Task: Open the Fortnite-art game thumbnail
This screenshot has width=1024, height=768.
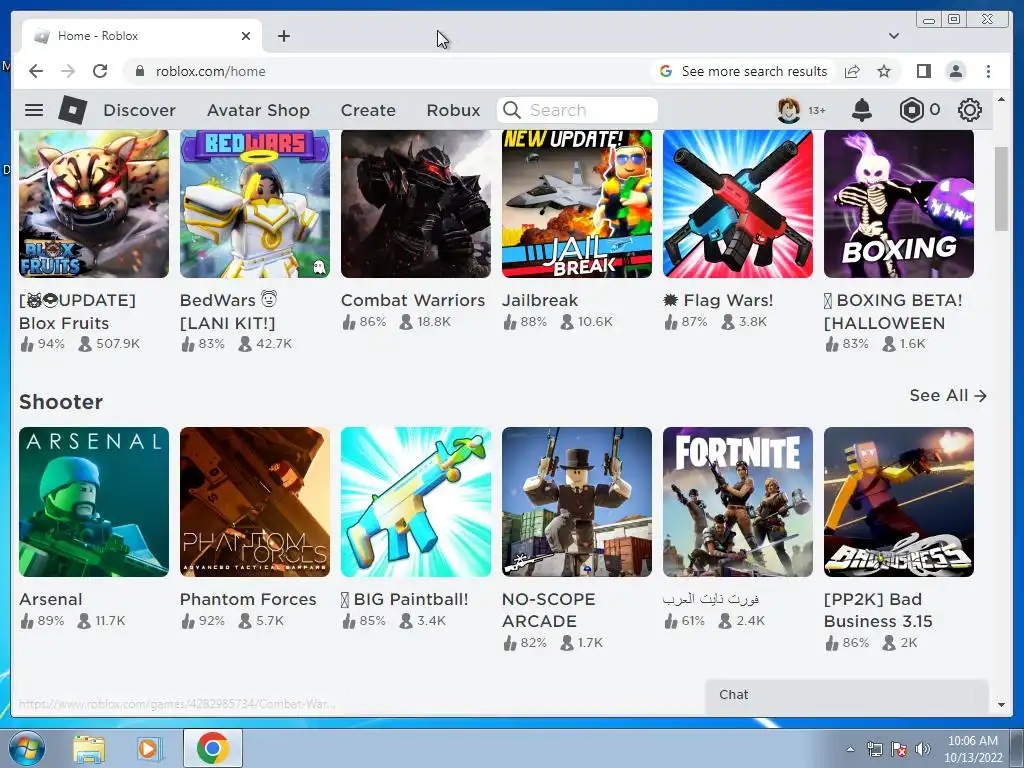Action: click(738, 502)
